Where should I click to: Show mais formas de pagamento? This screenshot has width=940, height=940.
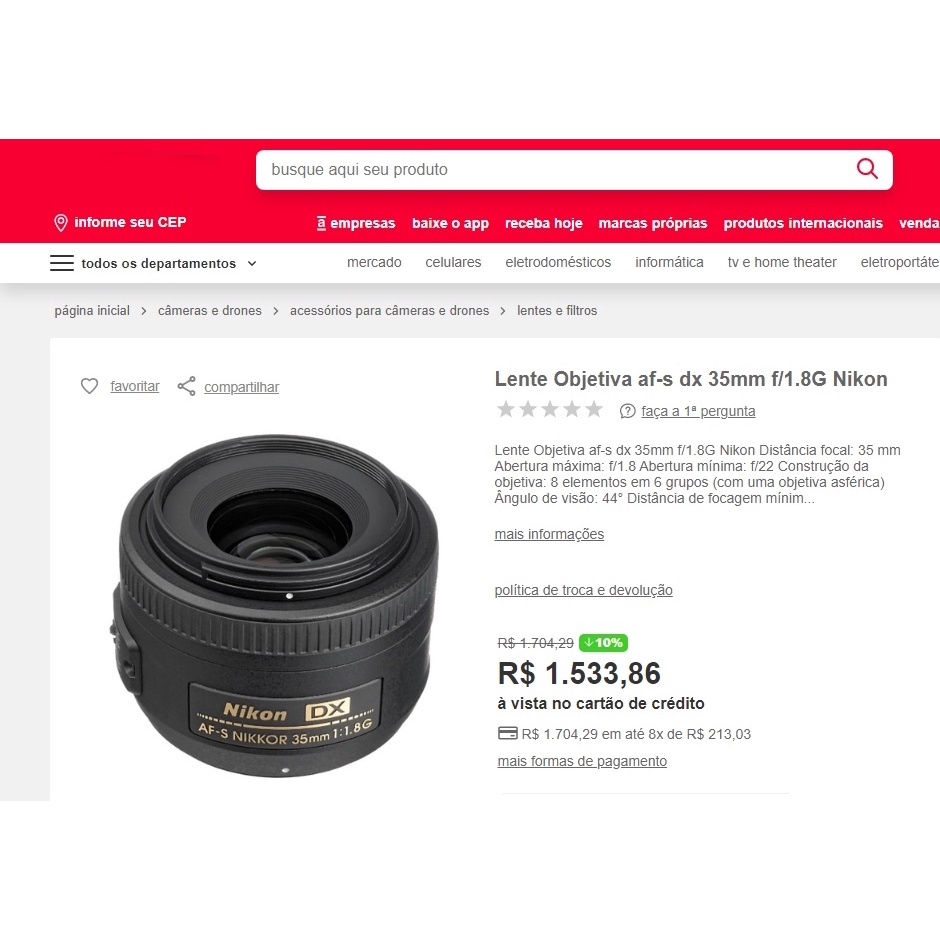[x=582, y=761]
